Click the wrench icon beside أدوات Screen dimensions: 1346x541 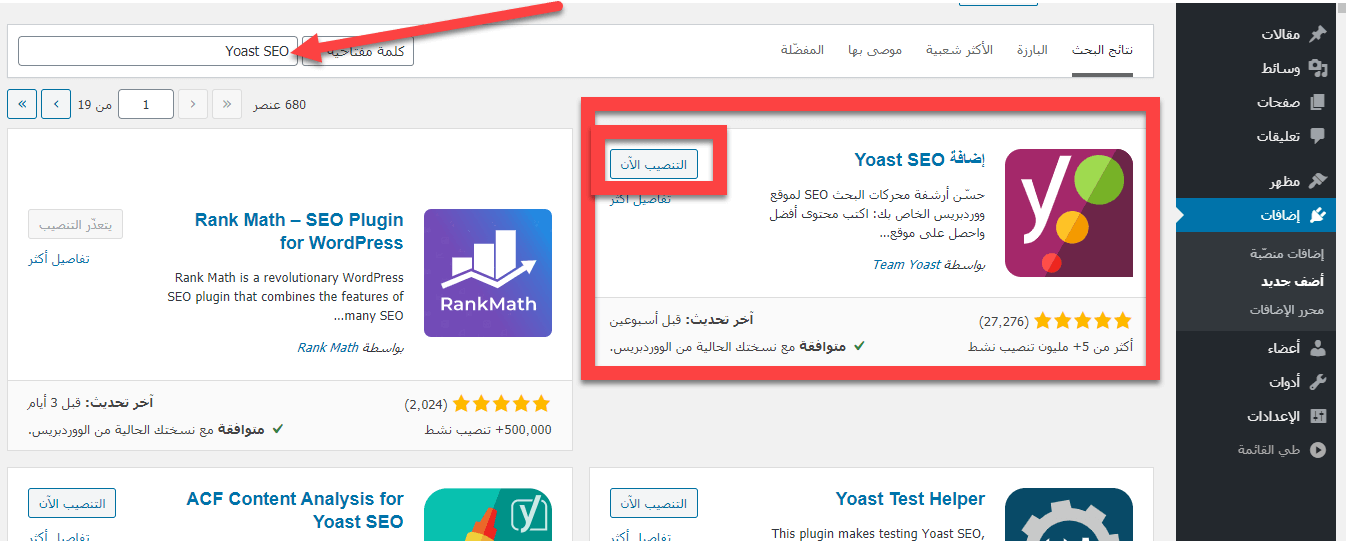[x=1317, y=382]
